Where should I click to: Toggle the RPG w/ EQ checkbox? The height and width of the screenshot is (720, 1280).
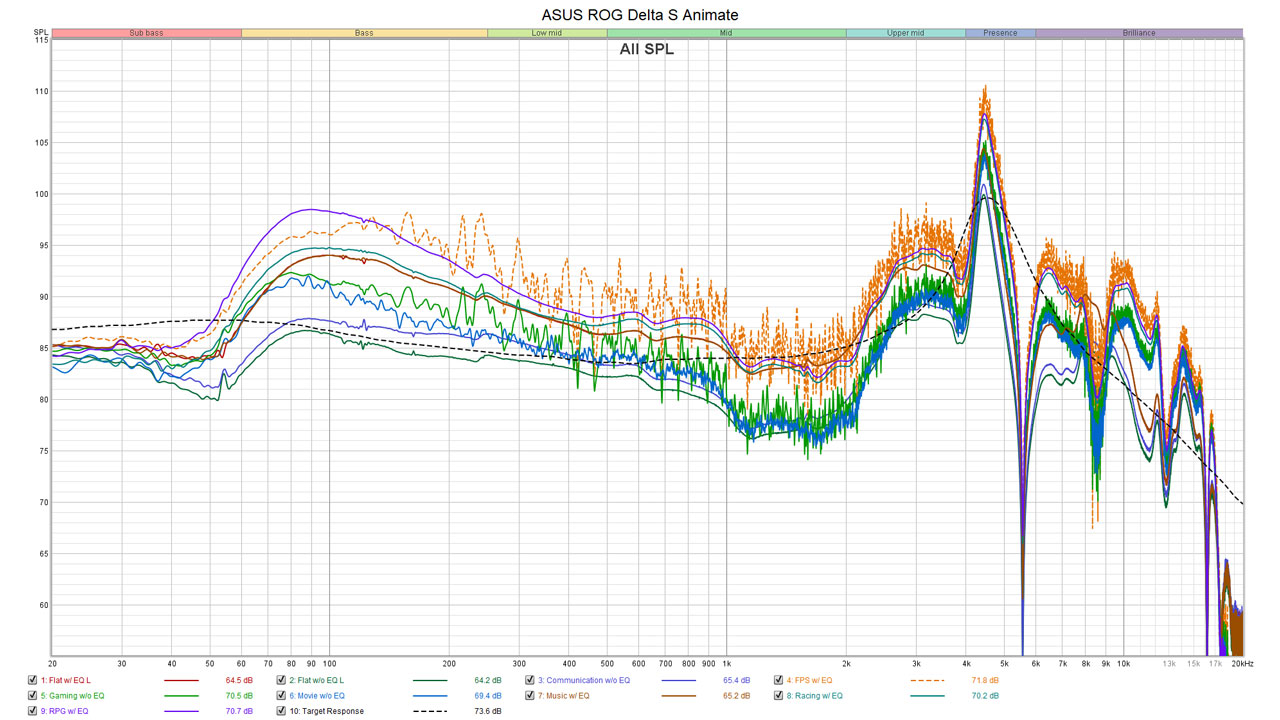click(x=33, y=711)
